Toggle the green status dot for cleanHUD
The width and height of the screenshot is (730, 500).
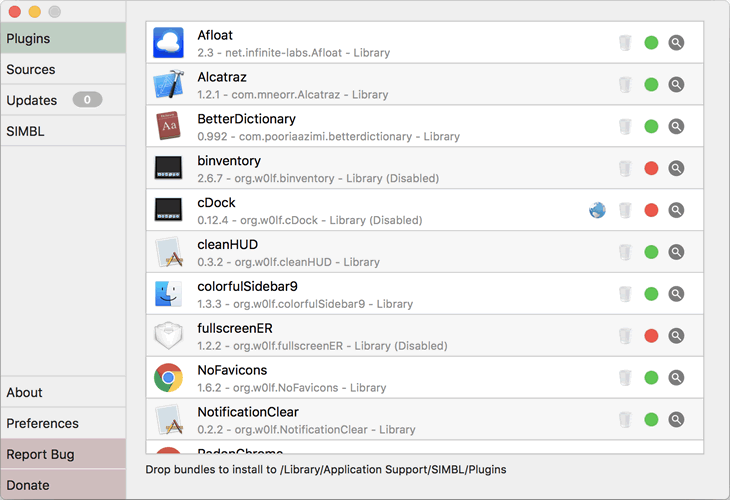click(x=651, y=252)
